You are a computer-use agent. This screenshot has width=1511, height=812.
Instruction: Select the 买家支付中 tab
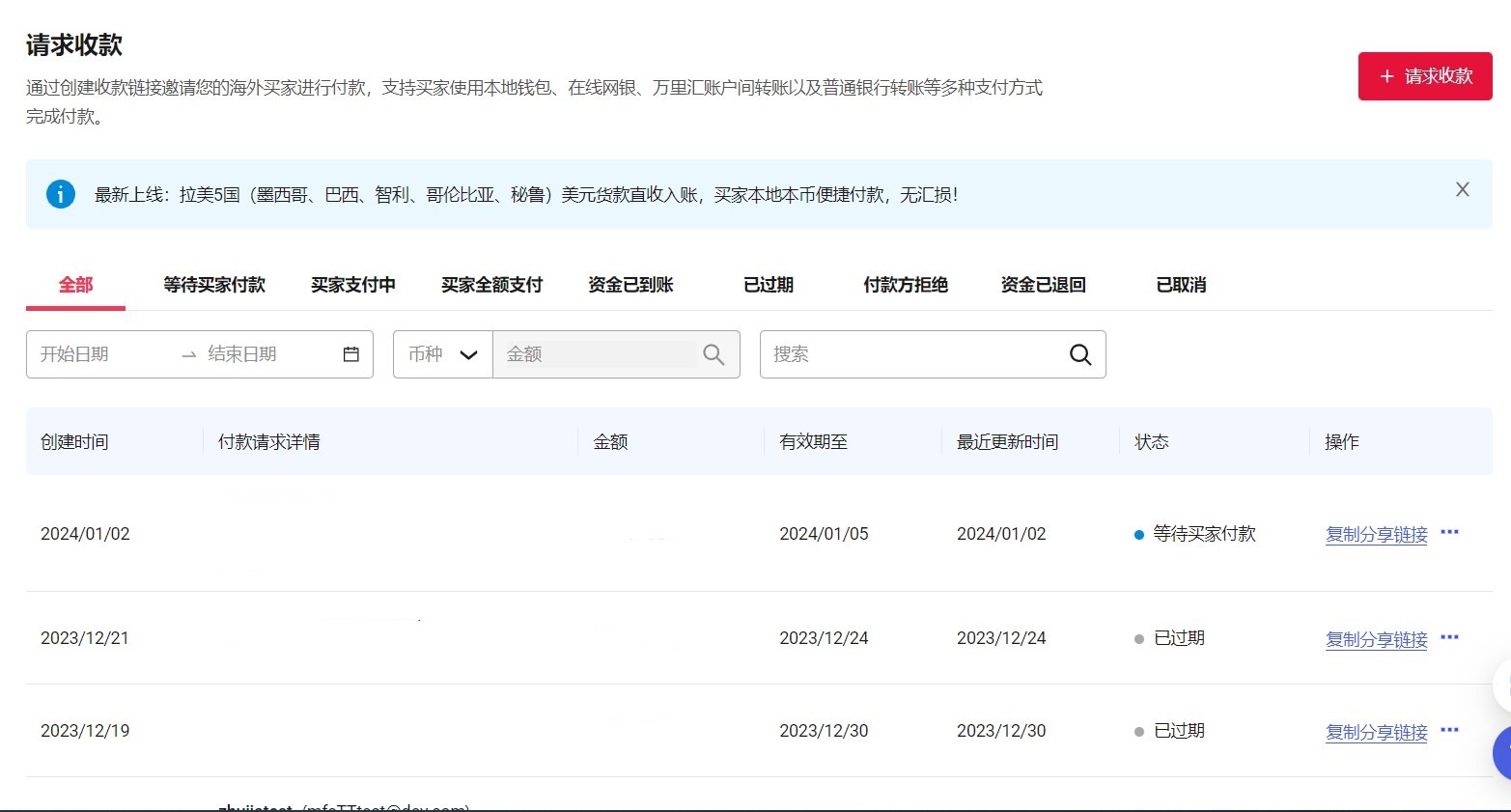pos(352,285)
